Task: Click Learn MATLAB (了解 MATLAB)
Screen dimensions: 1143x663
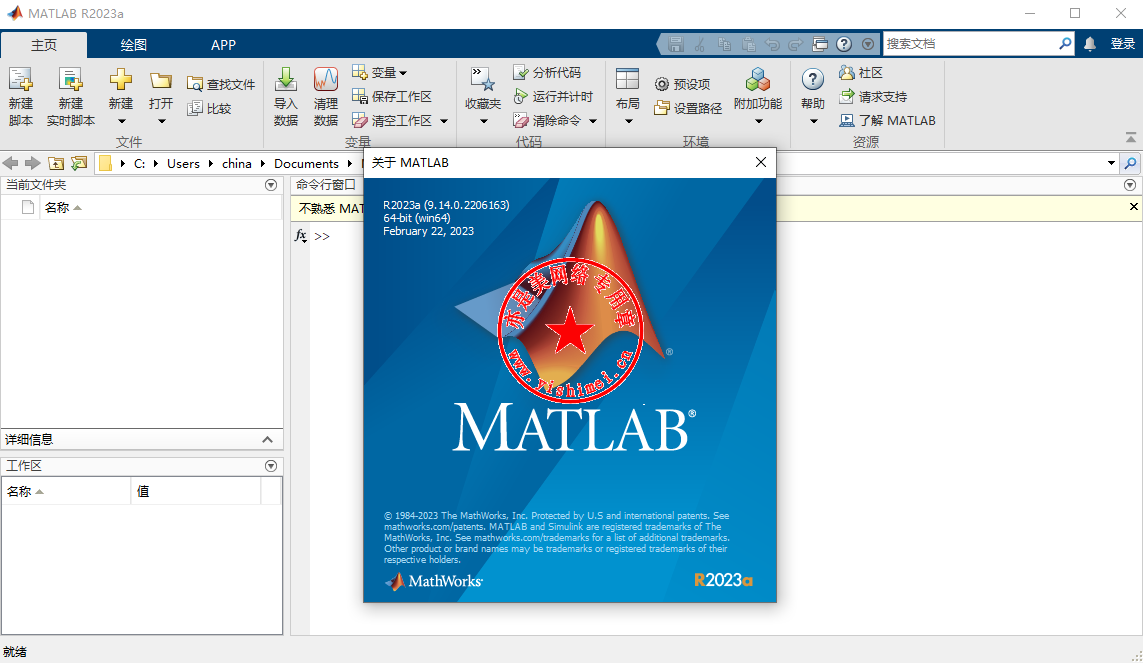Action: click(x=887, y=120)
